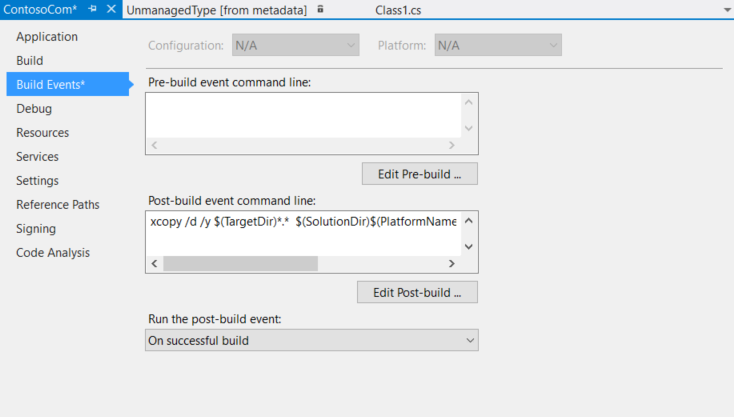Click the xcopy post-build command text
Screen dimensions: 734x417
coord(303,222)
